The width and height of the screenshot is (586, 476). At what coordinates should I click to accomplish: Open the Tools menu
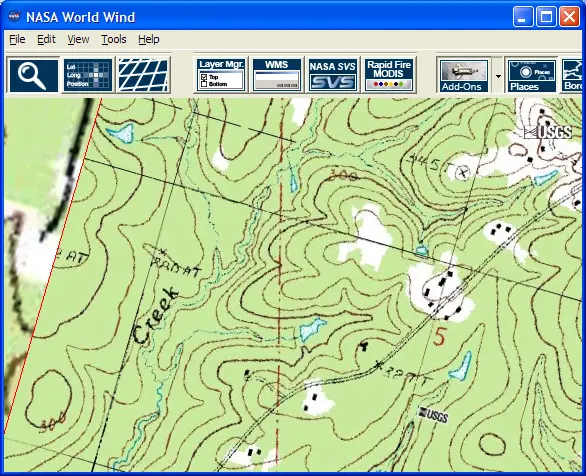pyautogui.click(x=114, y=39)
